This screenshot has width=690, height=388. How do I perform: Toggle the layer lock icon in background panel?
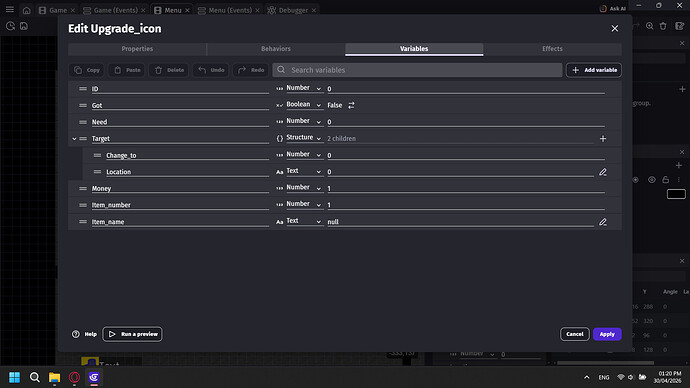tap(665, 179)
